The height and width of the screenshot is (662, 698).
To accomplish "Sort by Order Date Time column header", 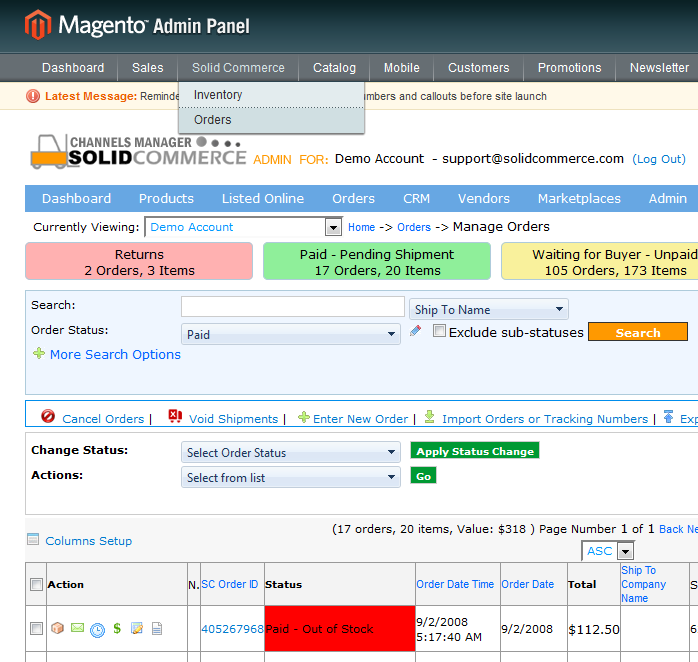I will (x=455, y=584).
